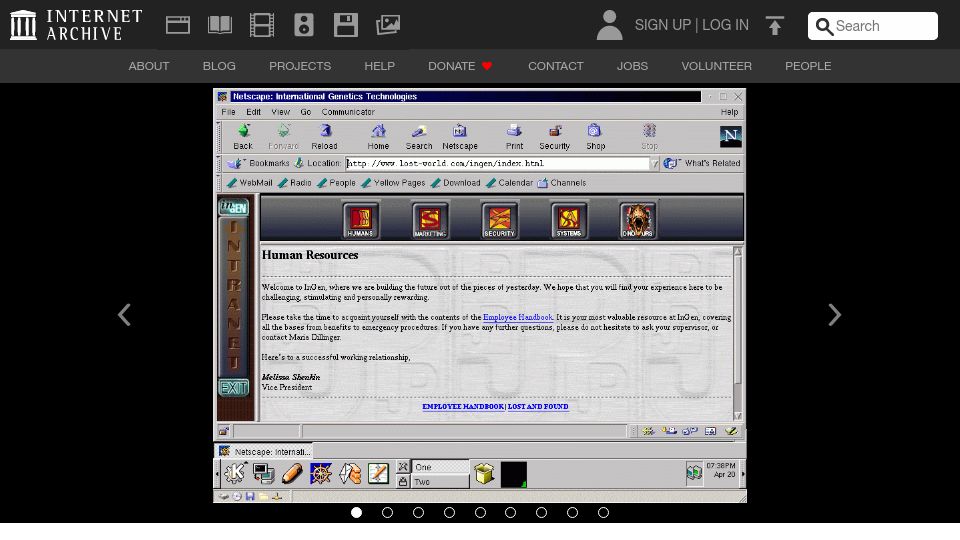Open the InGen Humans section icon

360,220
